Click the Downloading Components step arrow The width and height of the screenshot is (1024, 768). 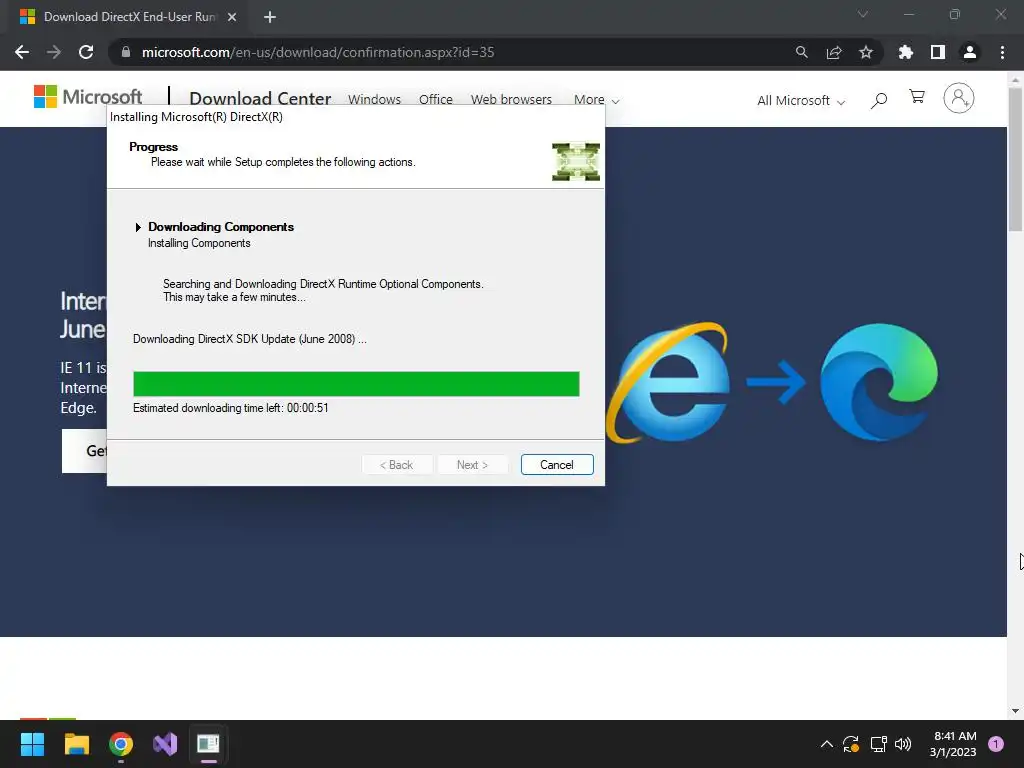coord(138,227)
